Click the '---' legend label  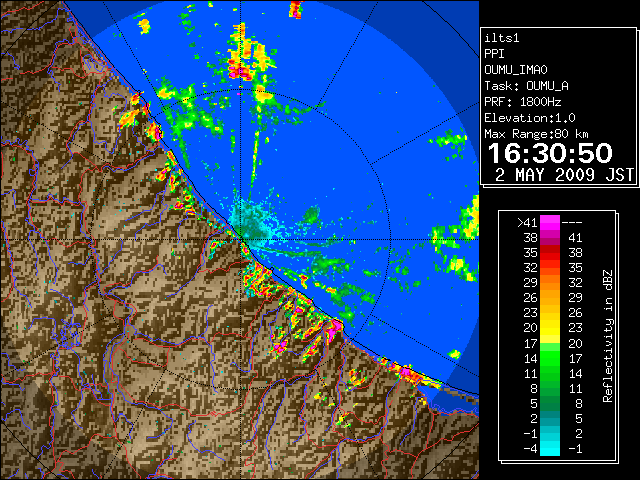pos(571,223)
